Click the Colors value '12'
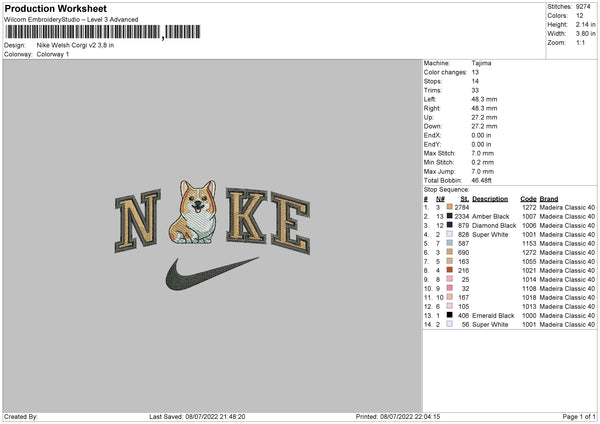The height and width of the screenshot is (424, 600). [x=580, y=16]
